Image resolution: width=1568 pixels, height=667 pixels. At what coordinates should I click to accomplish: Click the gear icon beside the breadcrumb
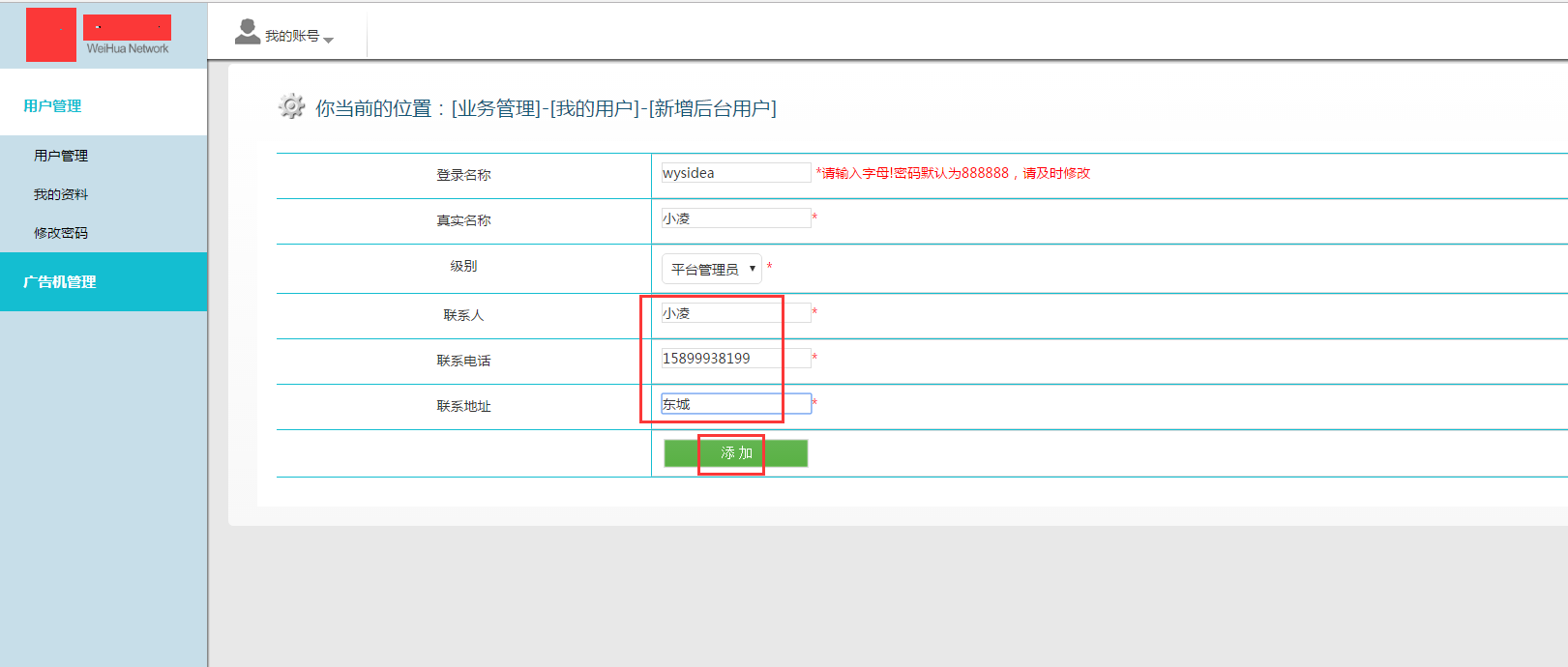291,106
